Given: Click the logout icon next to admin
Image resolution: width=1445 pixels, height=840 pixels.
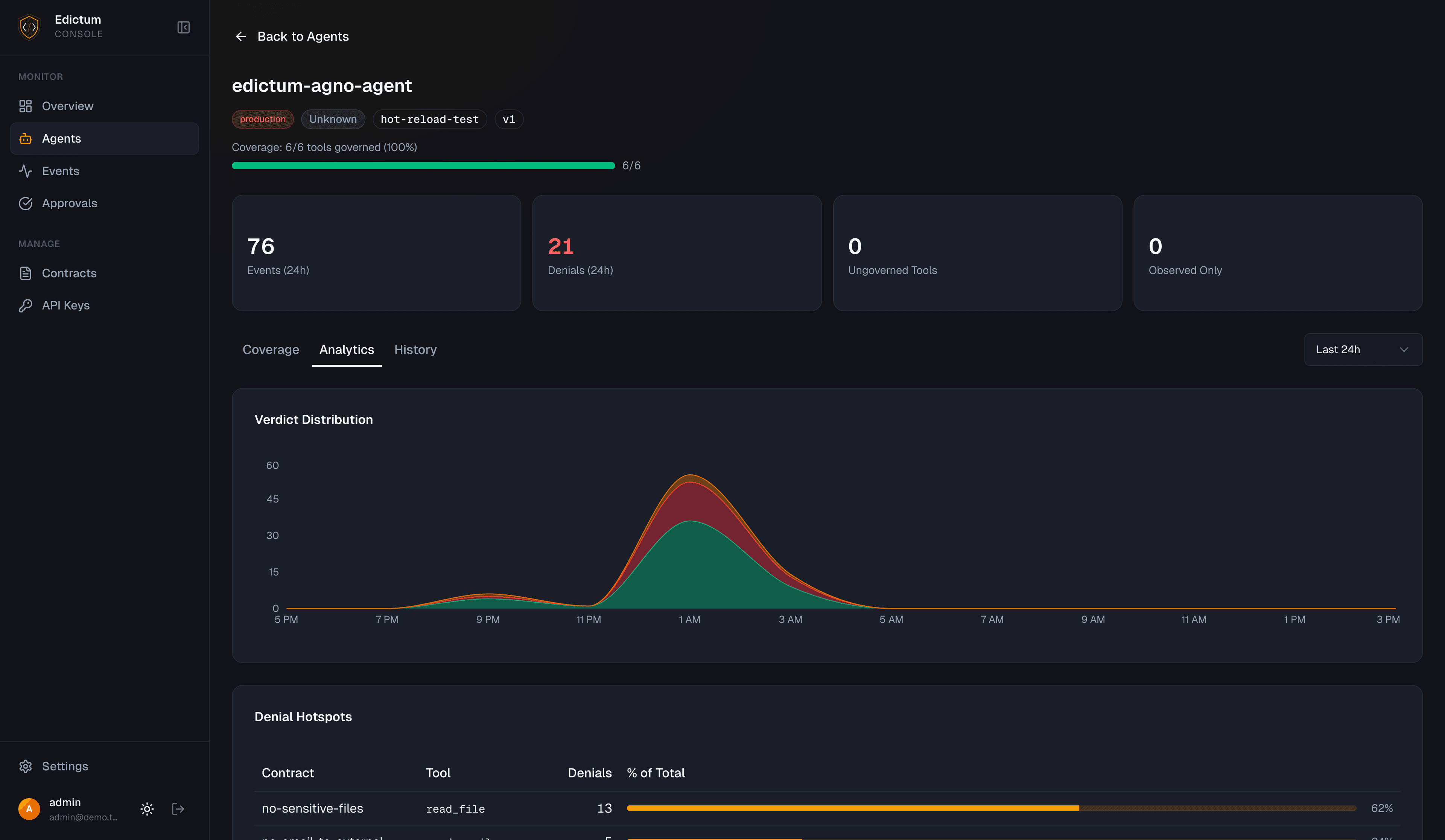Looking at the screenshot, I should pos(178,809).
